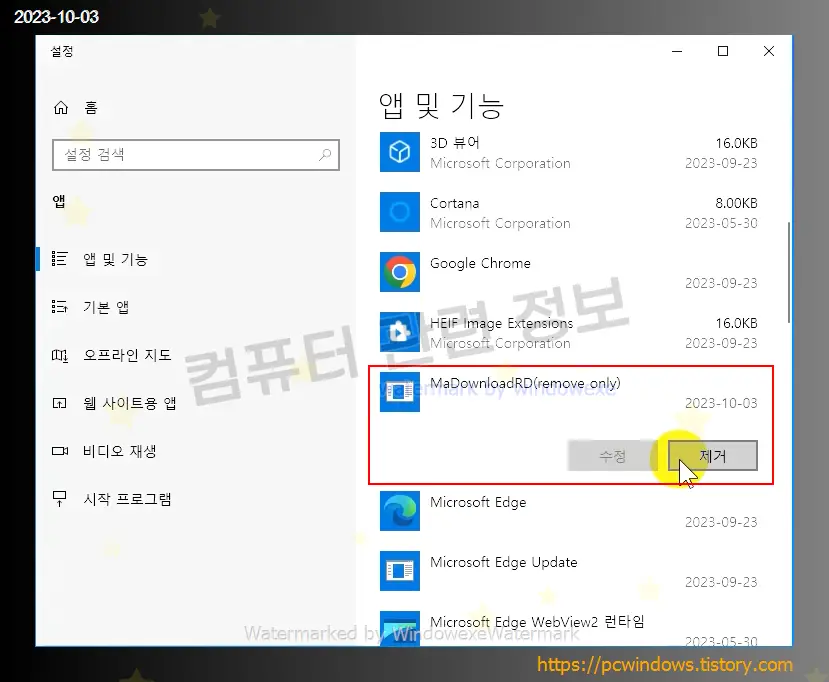Click the HEIF Image Extensions icon
Image resolution: width=829 pixels, height=682 pixels.
point(400,332)
